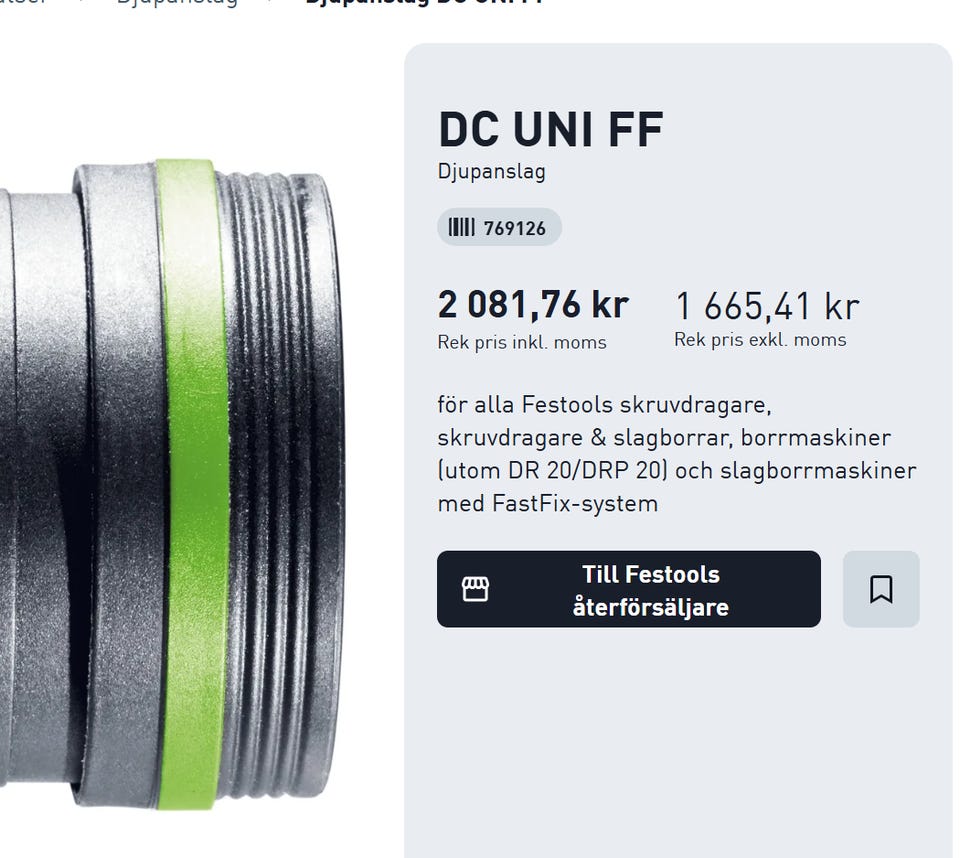Click the bold Djupanslag DC UNI FF breadcrumb
The height and width of the screenshot is (858, 960).
[x=425, y=2]
